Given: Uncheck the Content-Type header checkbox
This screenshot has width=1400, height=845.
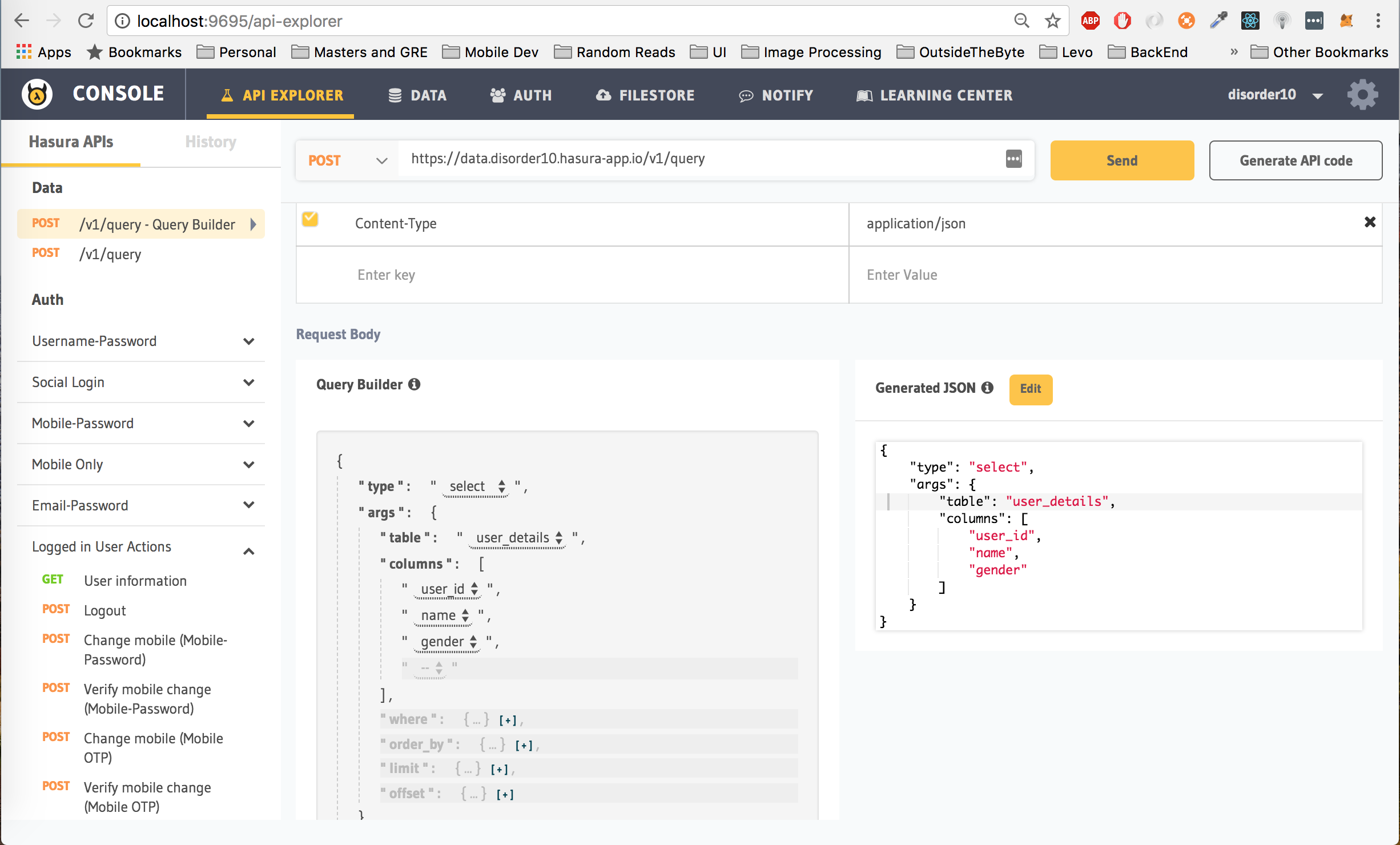Looking at the screenshot, I should coord(310,219).
